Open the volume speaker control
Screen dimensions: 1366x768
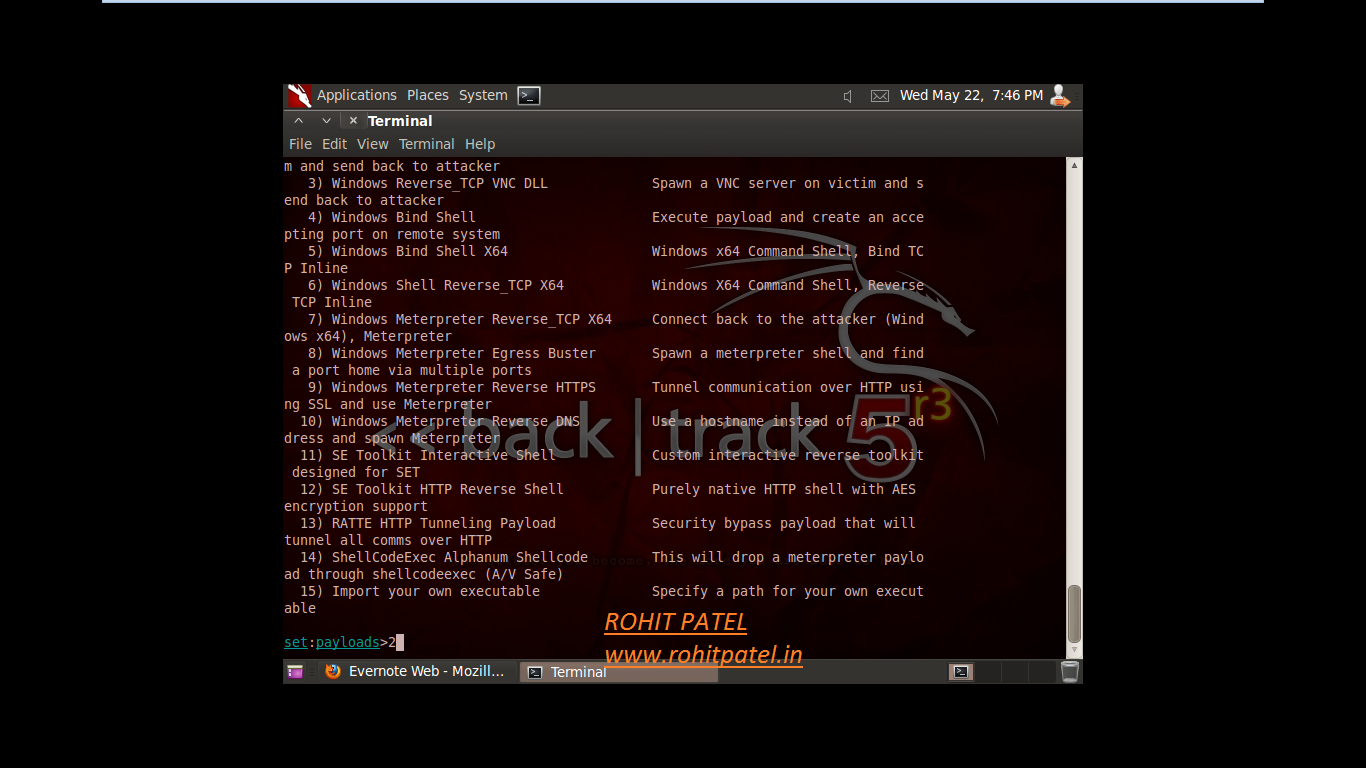[848, 96]
